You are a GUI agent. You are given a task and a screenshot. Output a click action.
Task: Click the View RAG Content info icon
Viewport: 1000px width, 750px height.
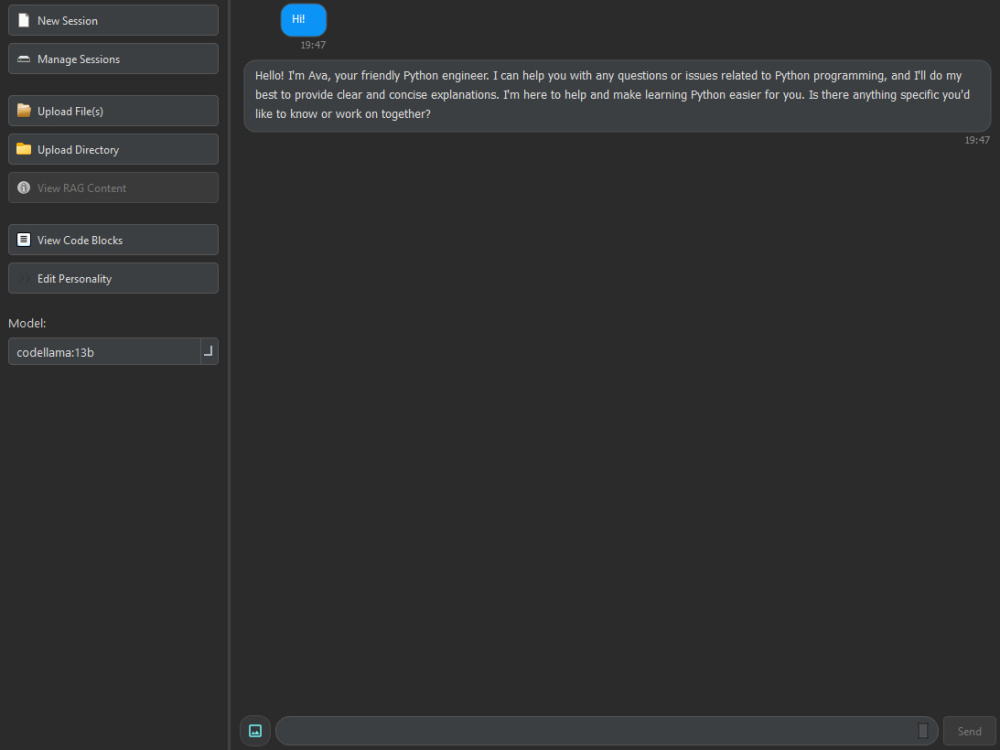[x=24, y=188]
